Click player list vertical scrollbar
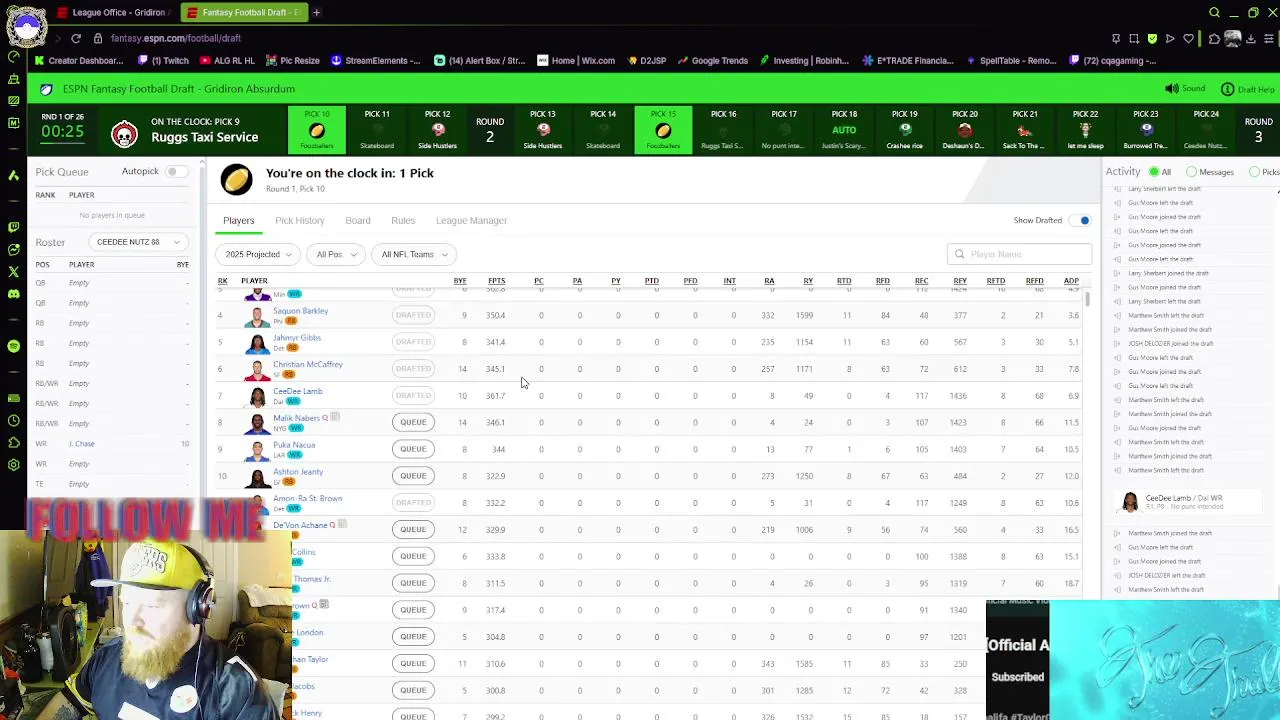Viewport: 1280px width, 720px height. coord(1088,299)
